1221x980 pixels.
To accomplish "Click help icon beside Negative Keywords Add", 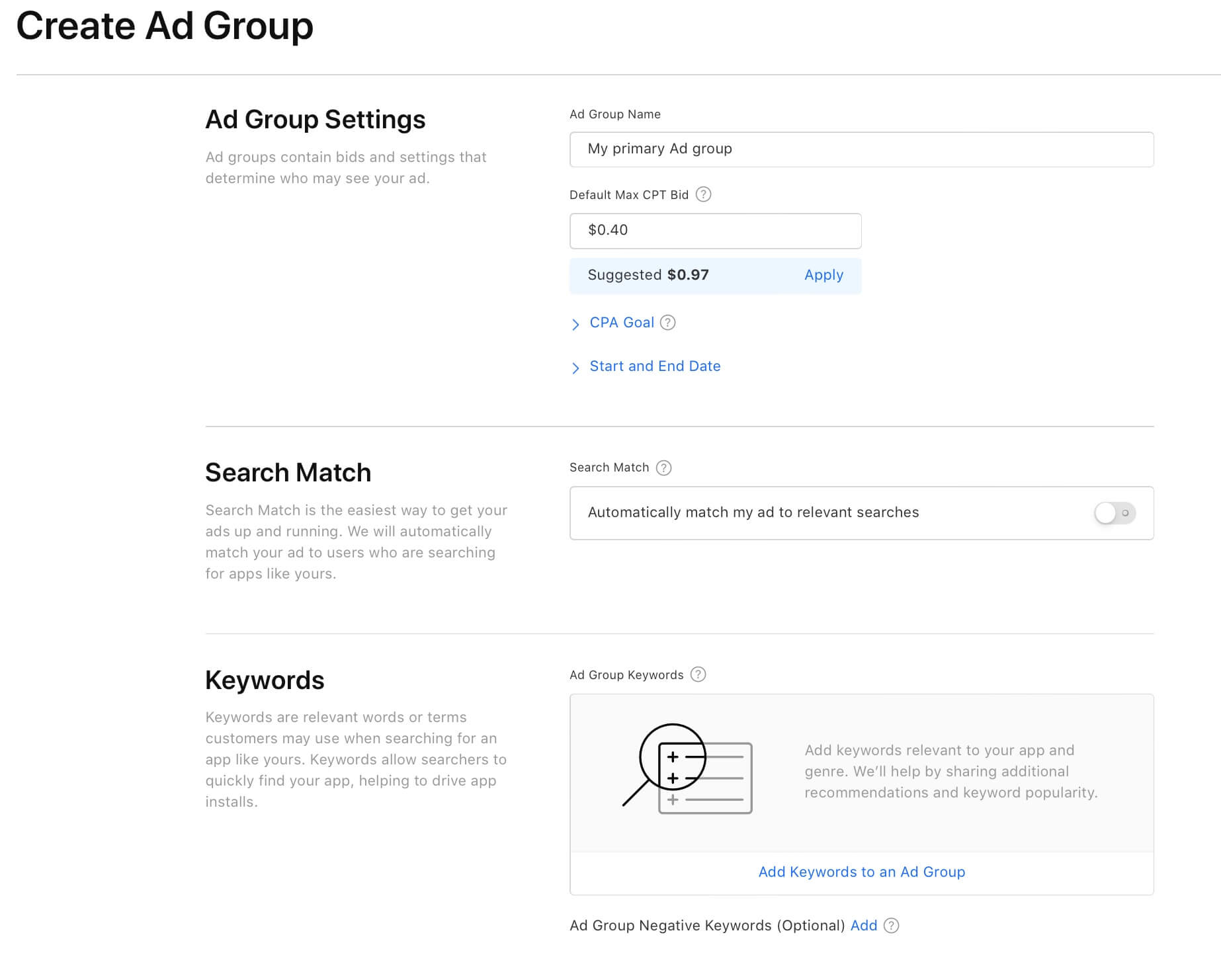I will point(891,926).
